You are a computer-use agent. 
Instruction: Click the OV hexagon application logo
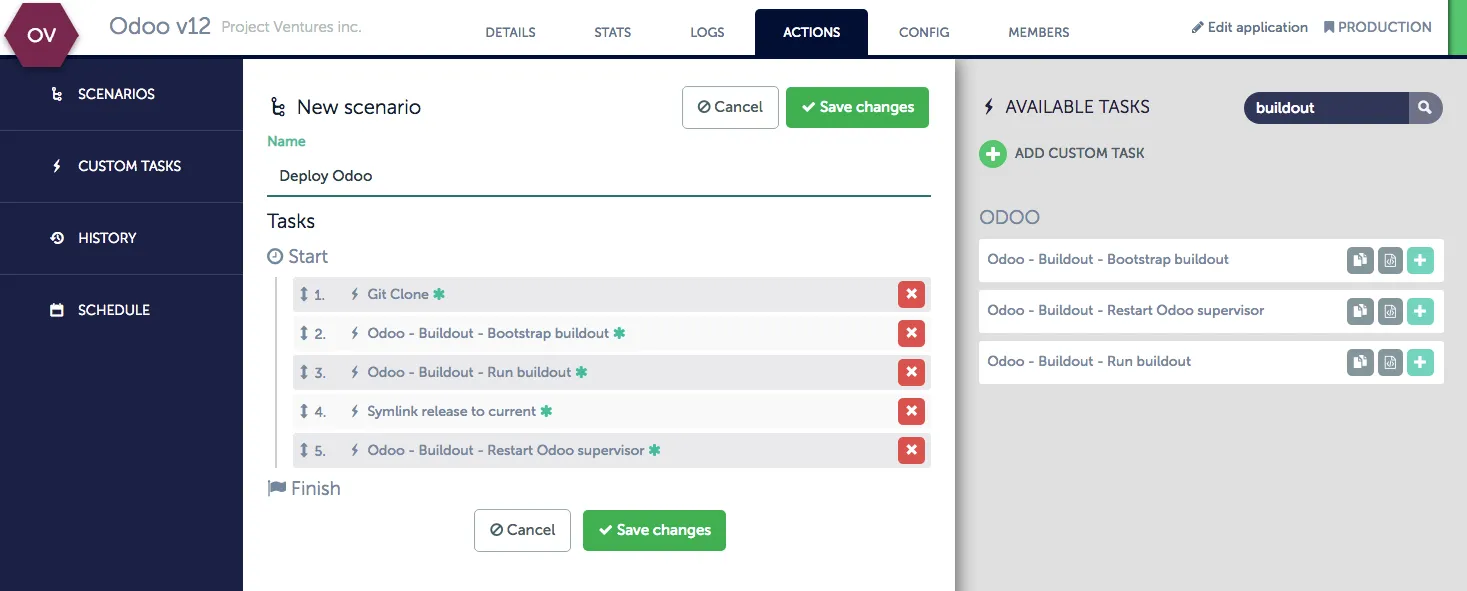click(42, 35)
